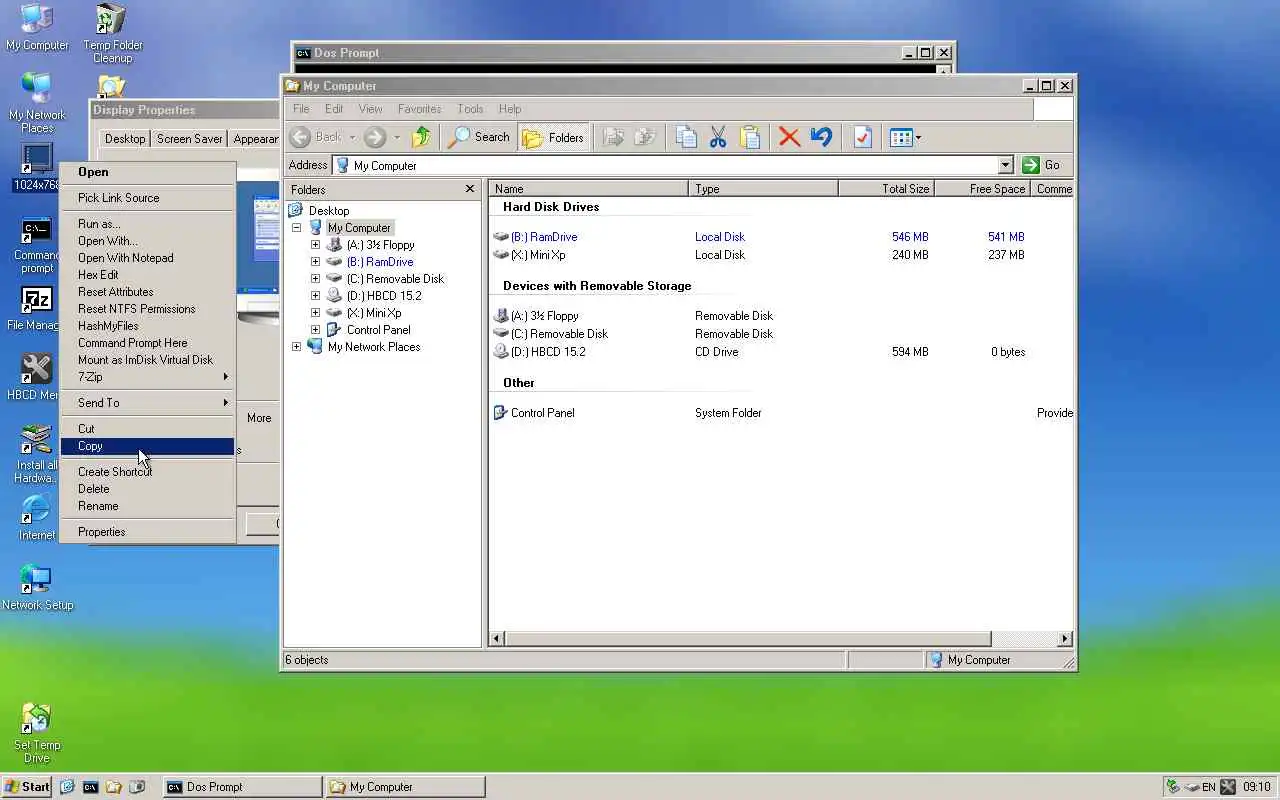Click the My Computer desktop icon

pyautogui.click(x=37, y=28)
